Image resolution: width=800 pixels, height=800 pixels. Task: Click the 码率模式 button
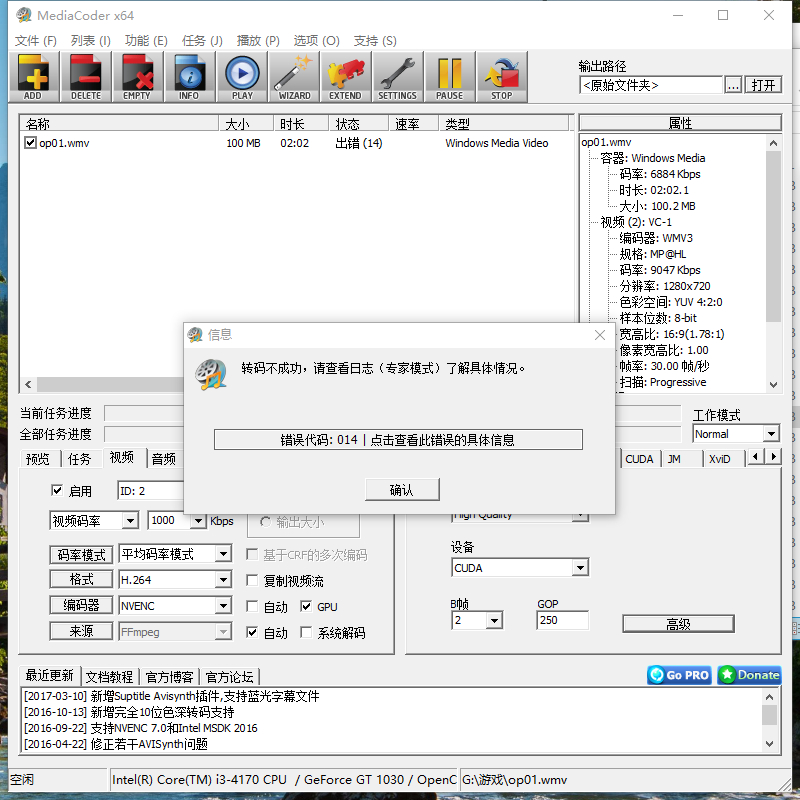click(81, 555)
